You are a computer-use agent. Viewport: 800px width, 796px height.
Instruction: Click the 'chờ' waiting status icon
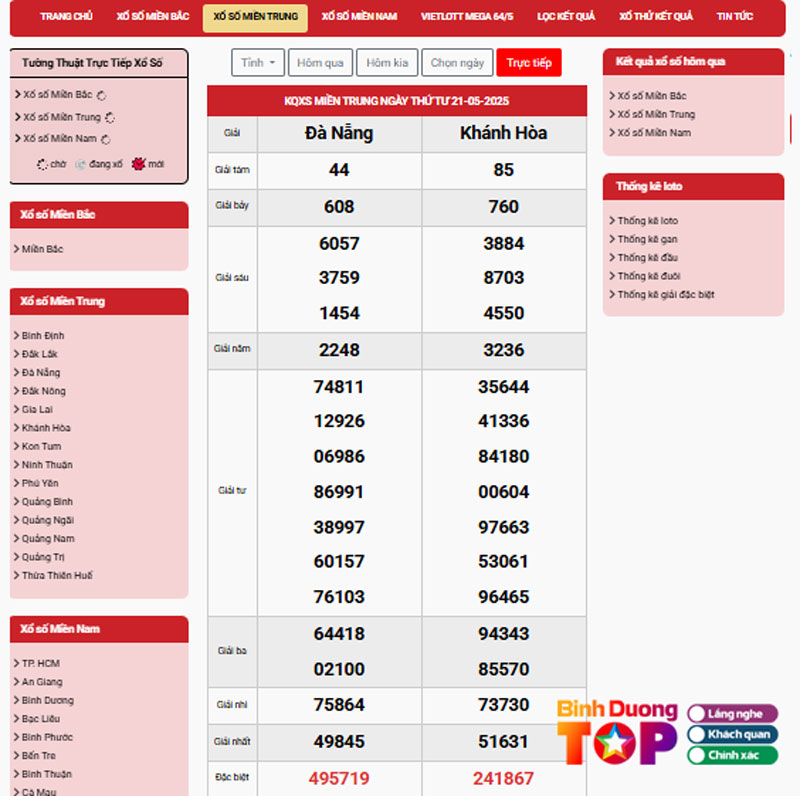[42, 164]
